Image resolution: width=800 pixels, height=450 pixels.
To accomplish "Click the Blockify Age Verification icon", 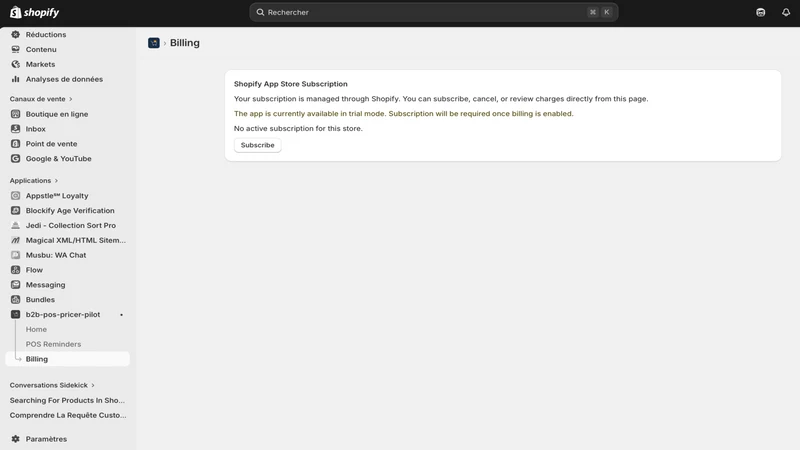I will [x=15, y=210].
